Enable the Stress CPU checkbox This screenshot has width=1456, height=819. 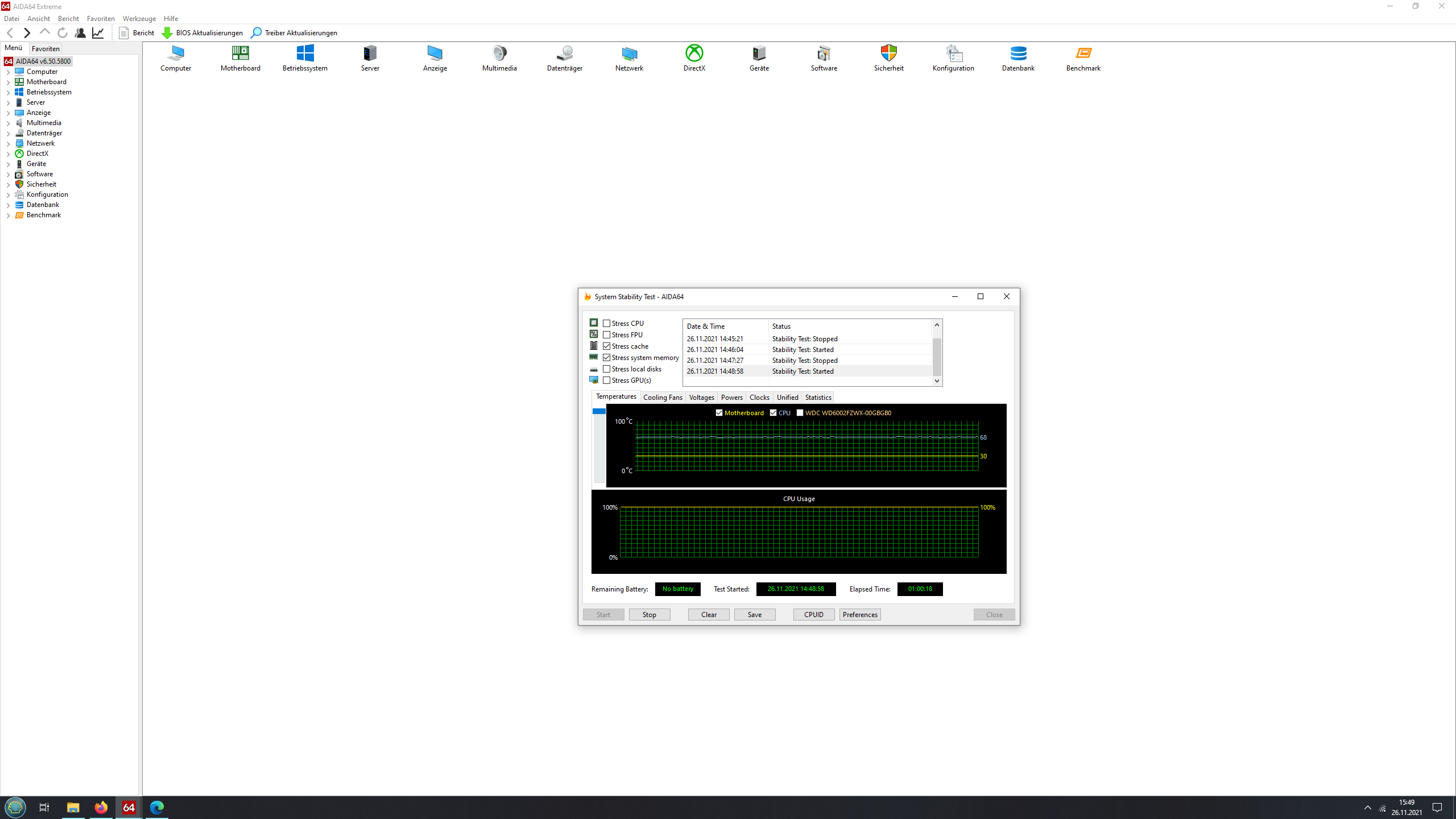607,324
